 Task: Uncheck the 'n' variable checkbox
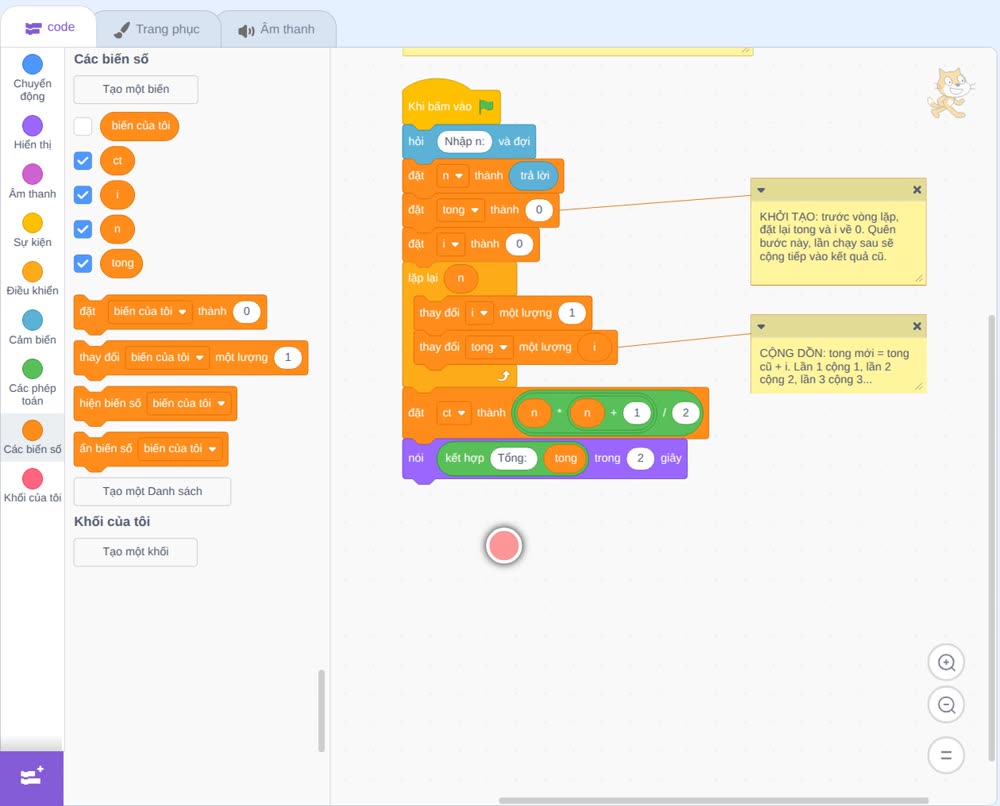[x=83, y=229]
